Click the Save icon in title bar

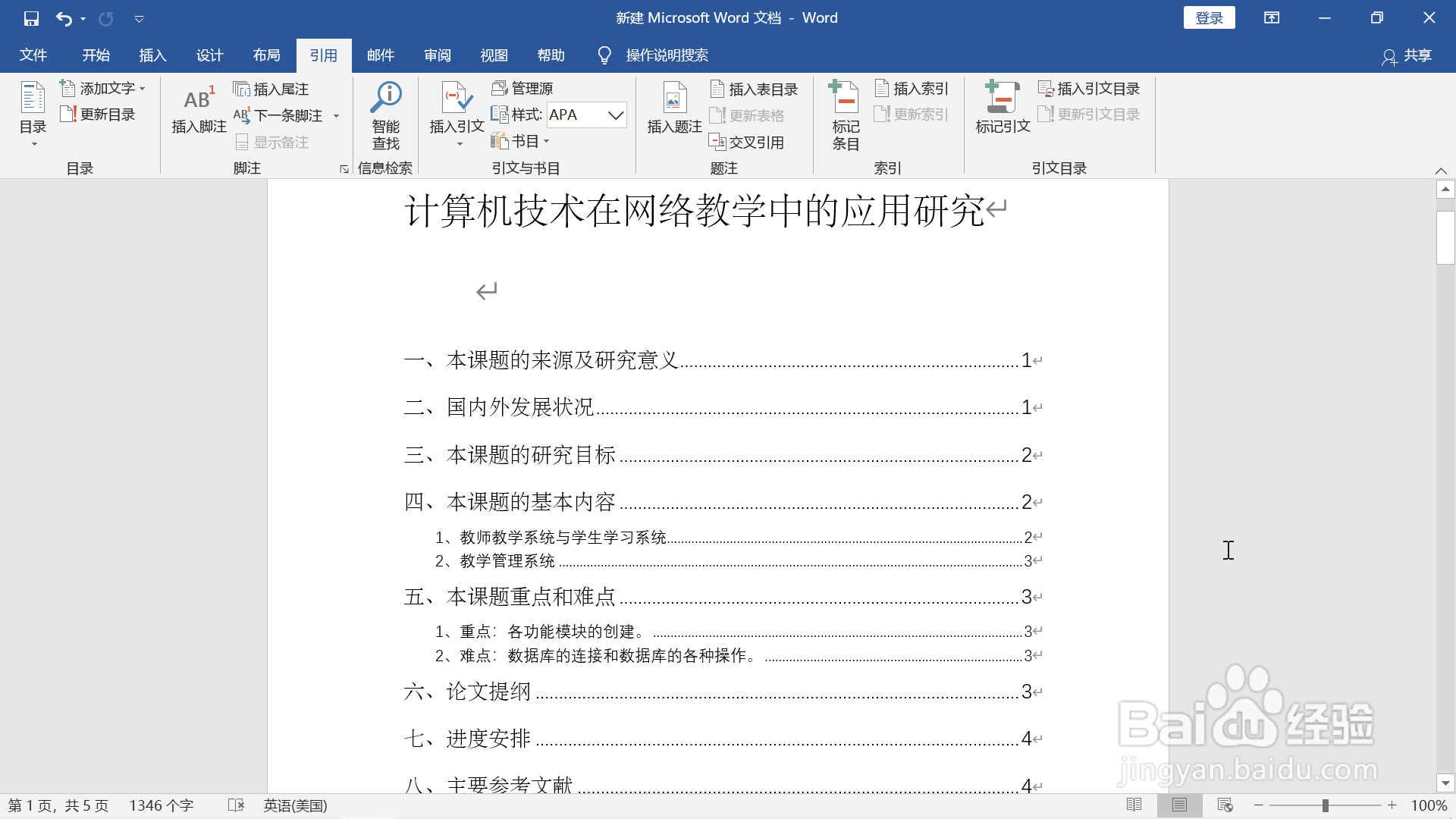coord(31,18)
